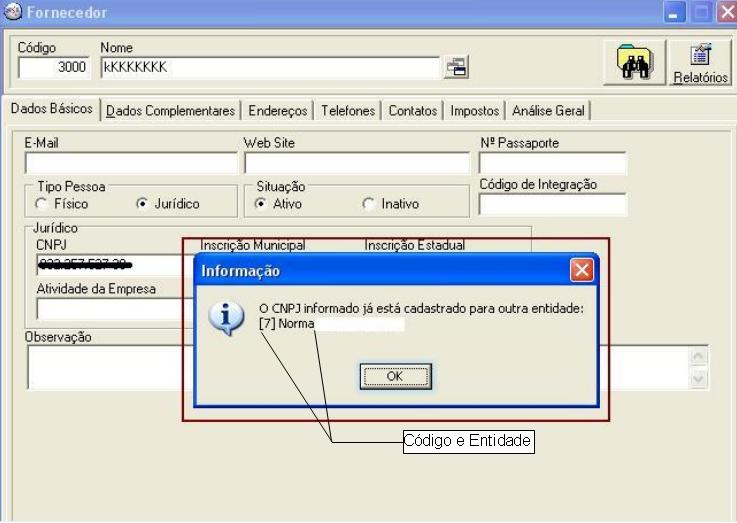Choose the Ativo status option
This screenshot has width=737, height=523.
[261, 204]
